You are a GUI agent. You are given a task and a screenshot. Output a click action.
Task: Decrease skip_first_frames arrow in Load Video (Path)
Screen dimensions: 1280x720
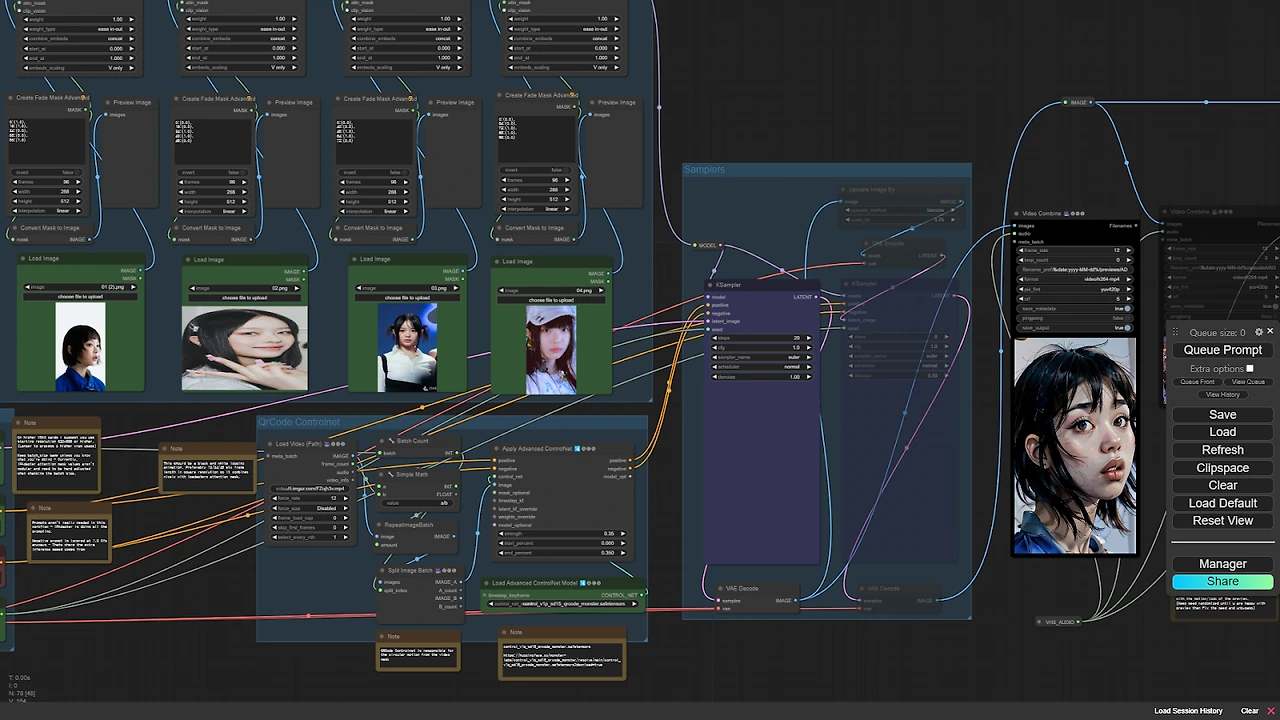[x=276, y=528]
